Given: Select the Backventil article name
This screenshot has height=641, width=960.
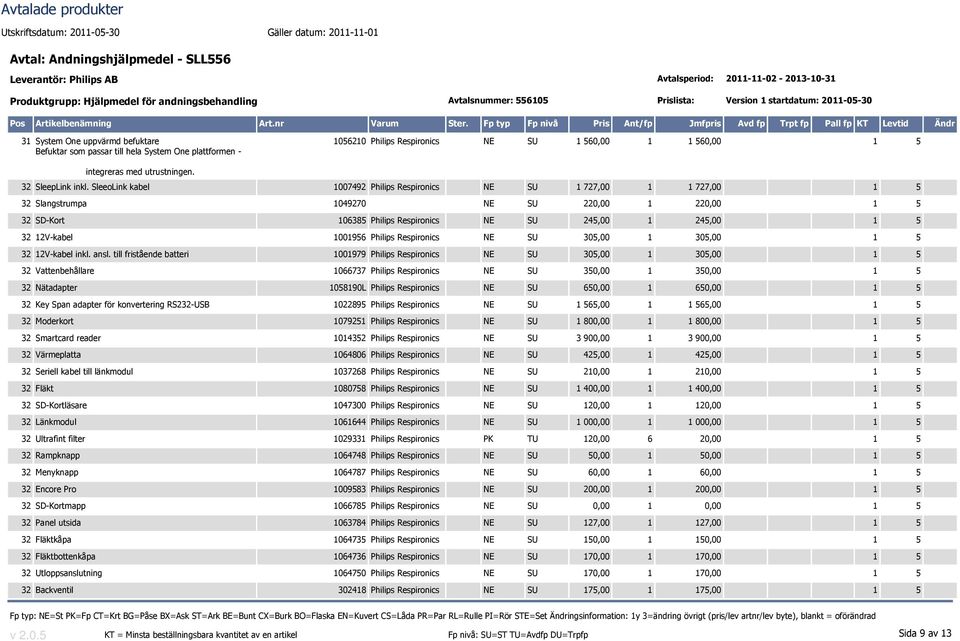Looking at the screenshot, I should [54, 590].
